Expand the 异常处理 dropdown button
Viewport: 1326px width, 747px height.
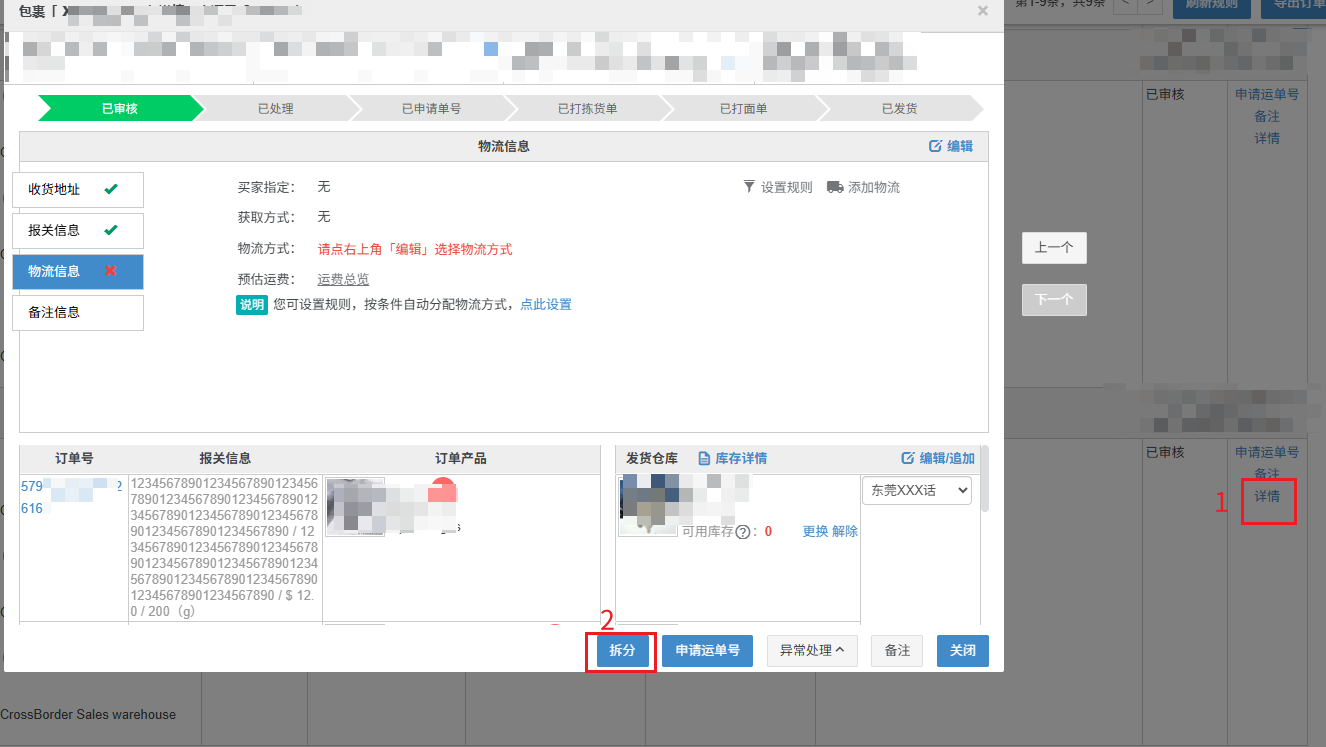810,650
